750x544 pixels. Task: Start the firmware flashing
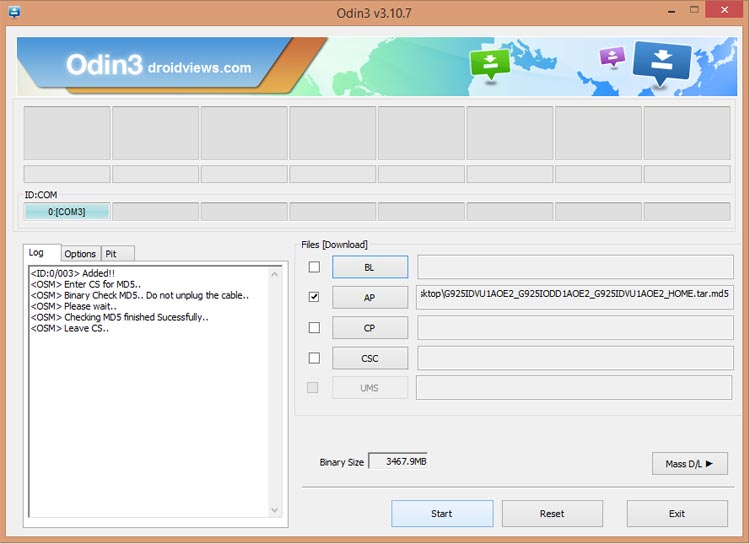coord(442,513)
